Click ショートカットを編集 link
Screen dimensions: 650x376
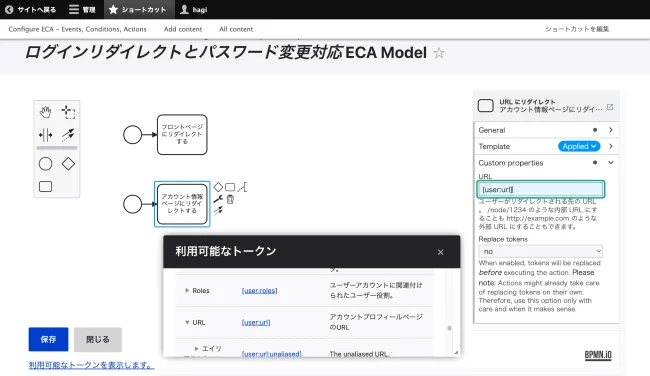[577, 29]
